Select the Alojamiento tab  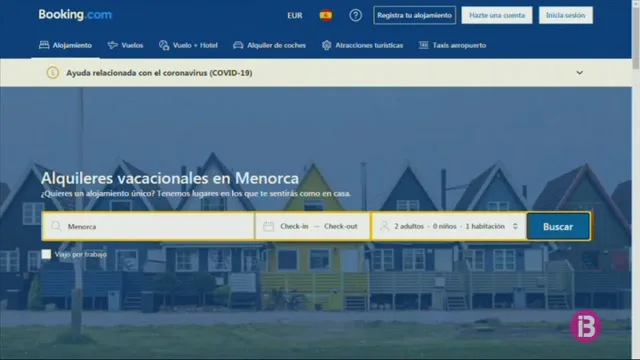point(65,45)
